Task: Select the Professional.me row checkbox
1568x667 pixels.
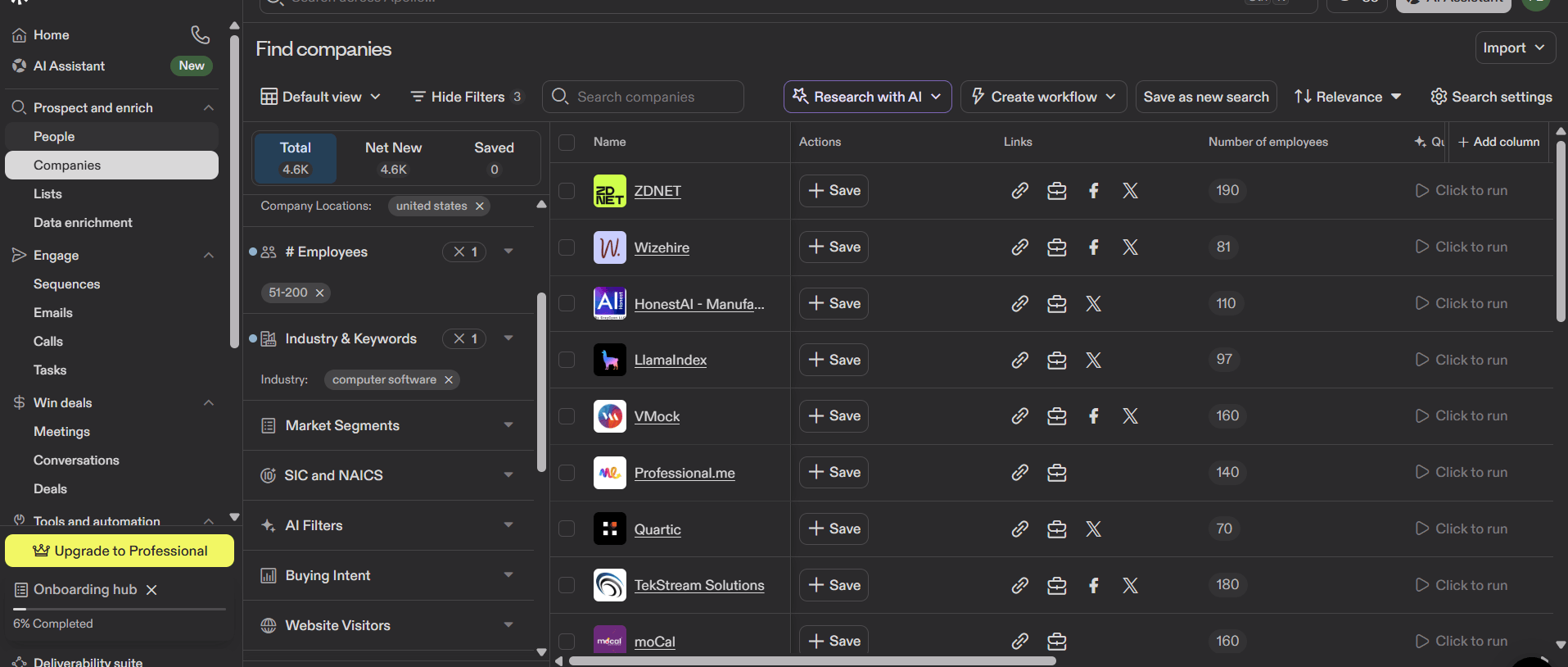Action: tap(567, 473)
